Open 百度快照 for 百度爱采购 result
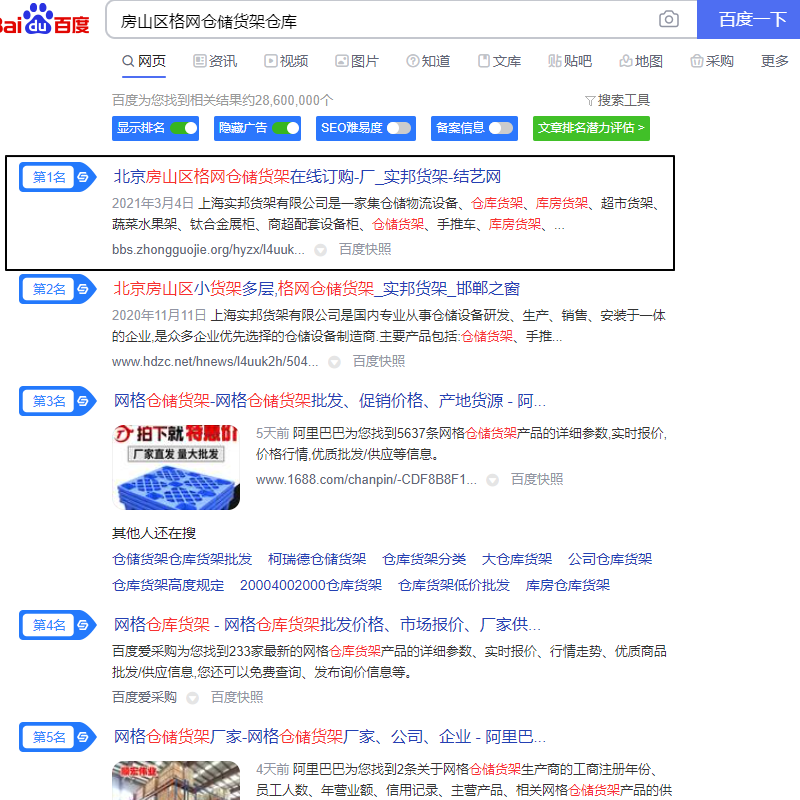This screenshot has width=800, height=800. [x=237, y=697]
